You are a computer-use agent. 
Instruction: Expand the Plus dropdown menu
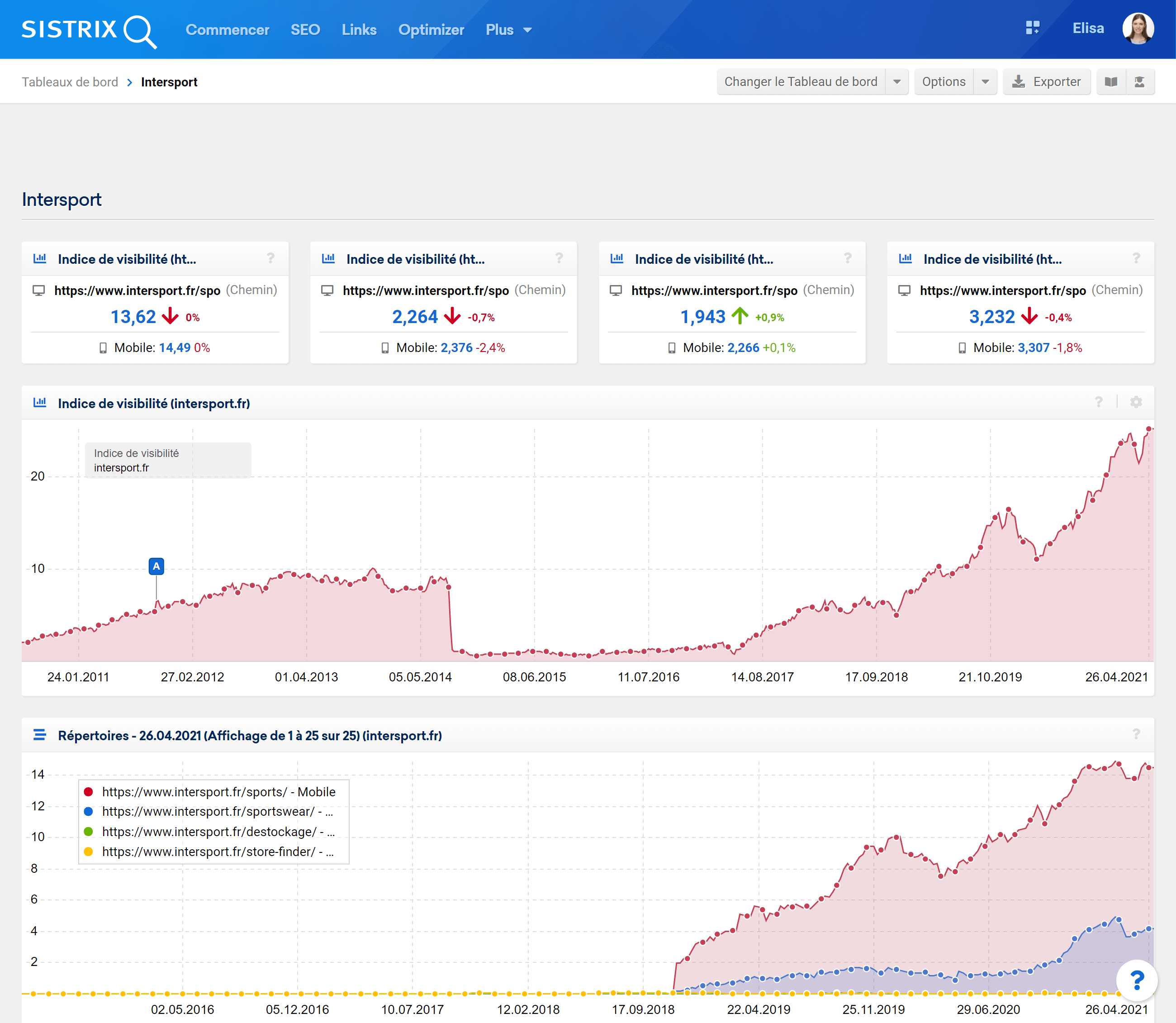(508, 30)
